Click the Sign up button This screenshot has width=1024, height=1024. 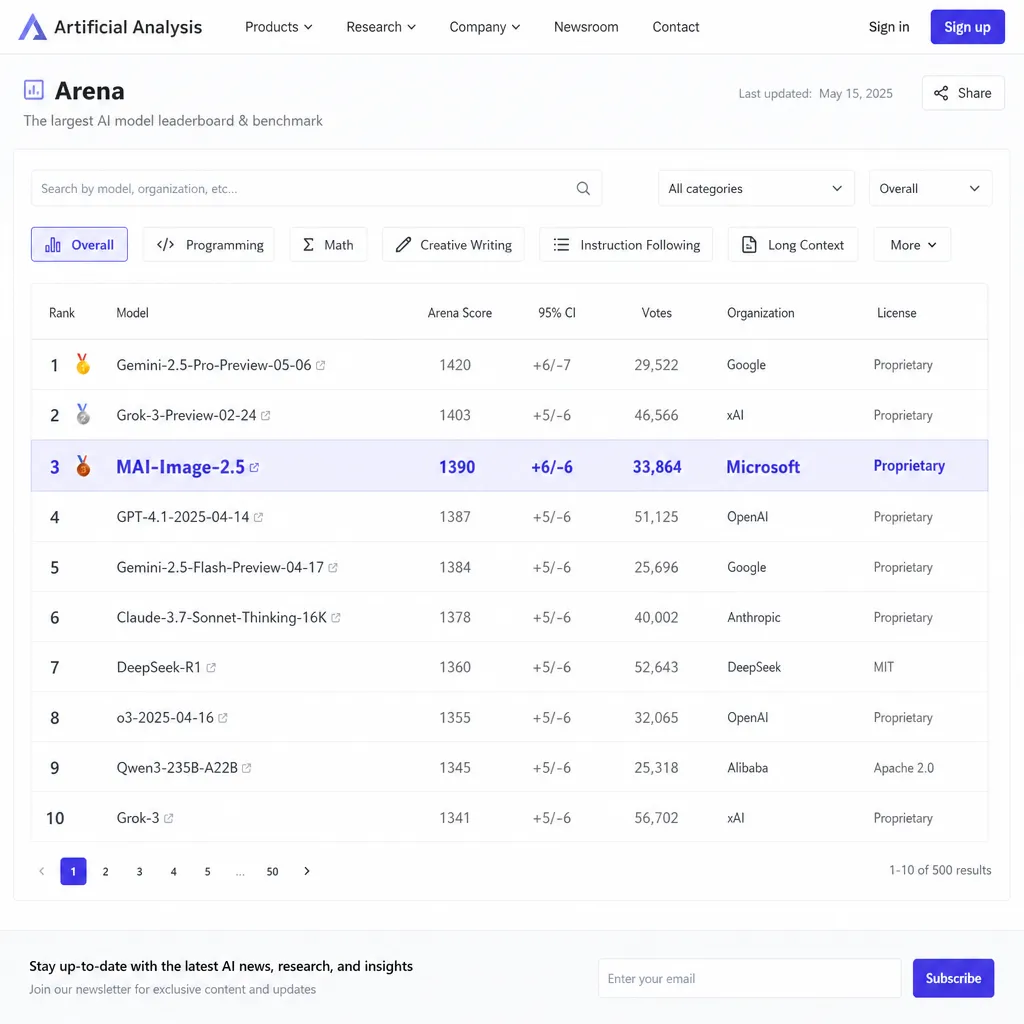click(967, 27)
